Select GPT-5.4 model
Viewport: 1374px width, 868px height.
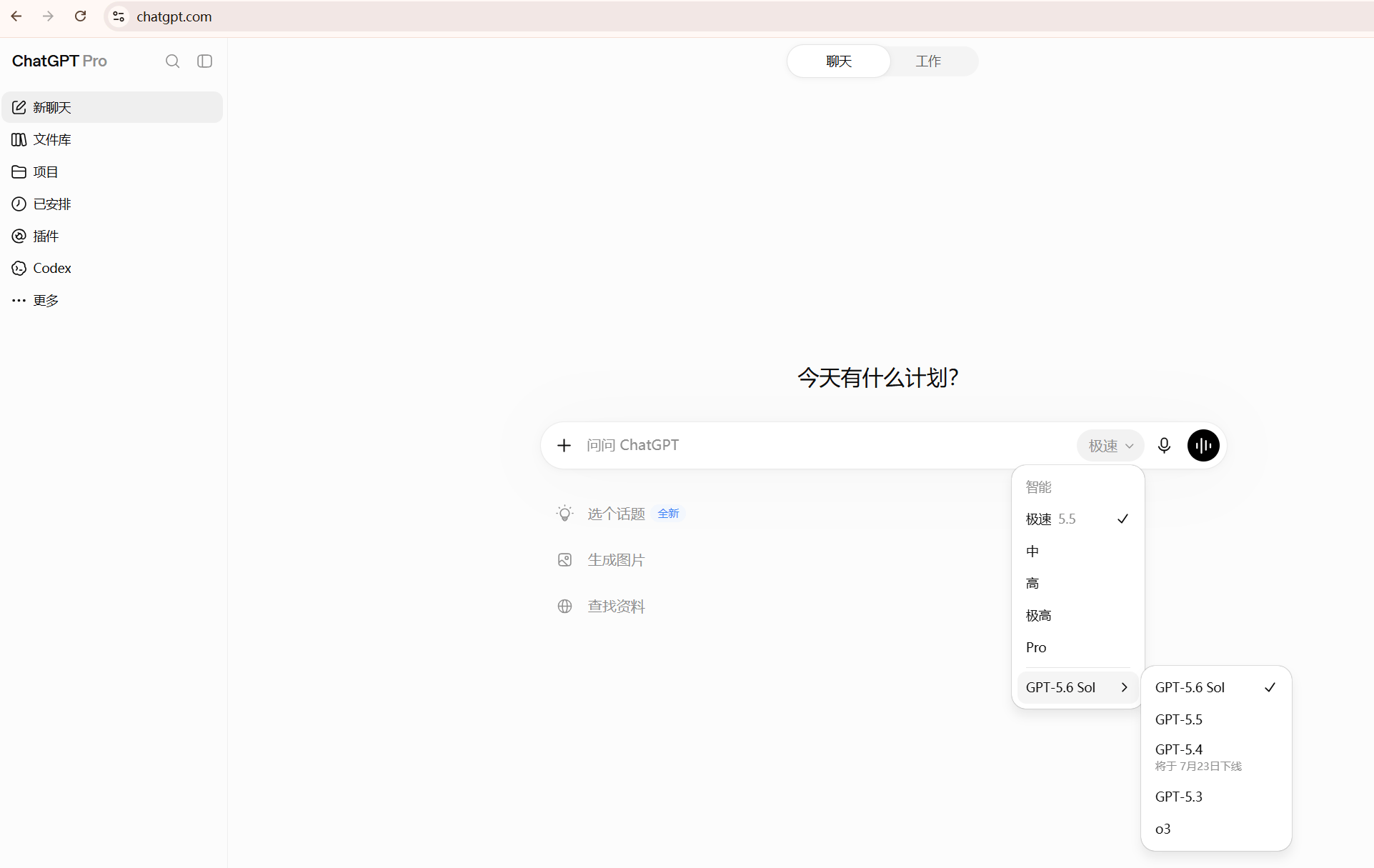1216,757
